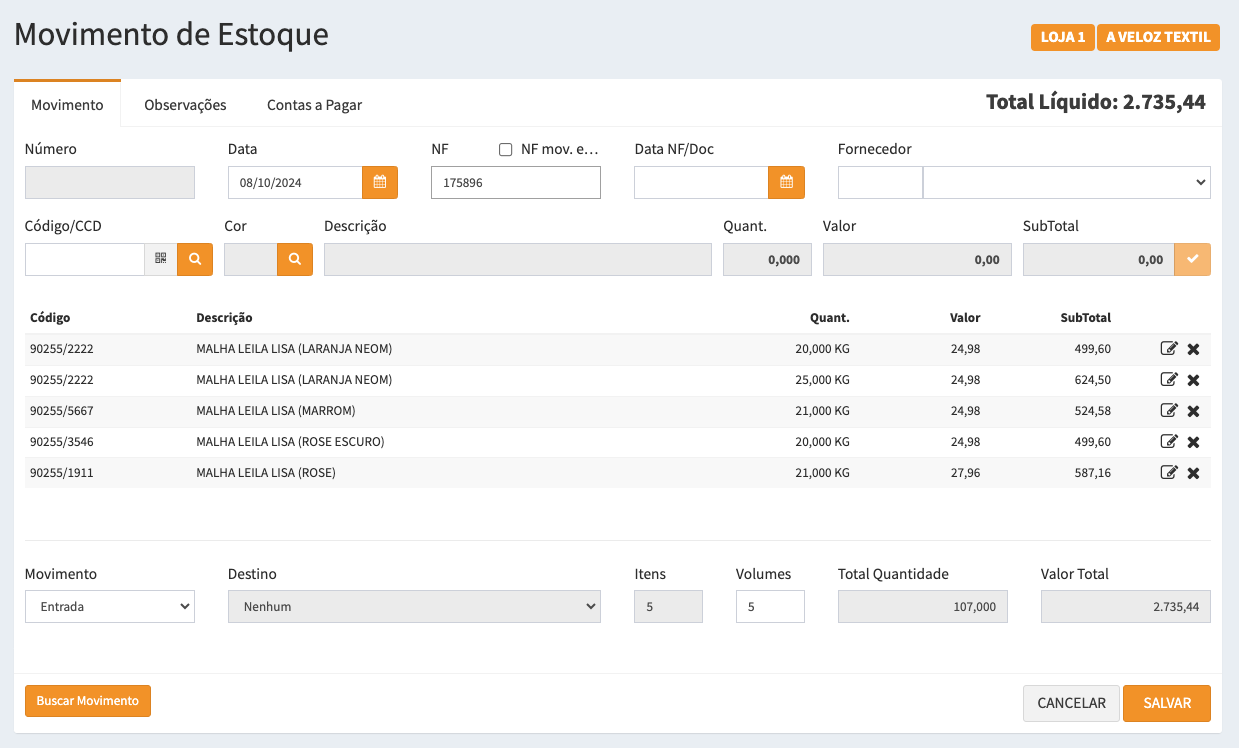Expand the Fornecedor dropdown

1066,183
